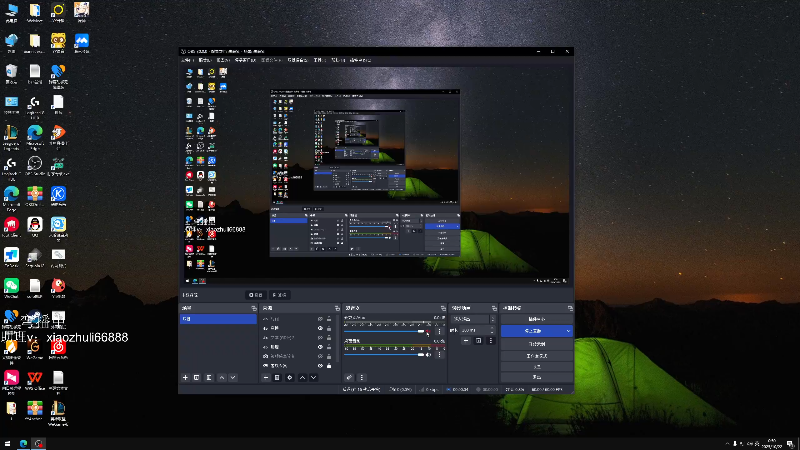Open the Scene Collection (场景集合) menu

[298, 60]
